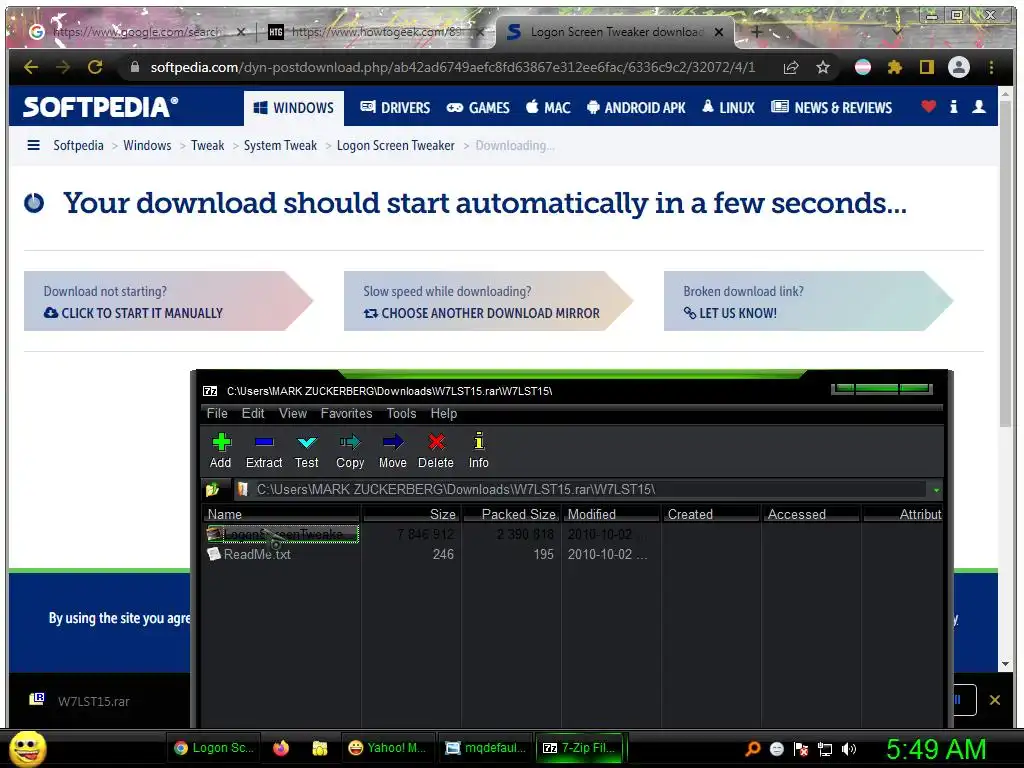Viewport: 1024px width, 768px height.
Task: Sort by the Modified column header
Action: point(610,514)
